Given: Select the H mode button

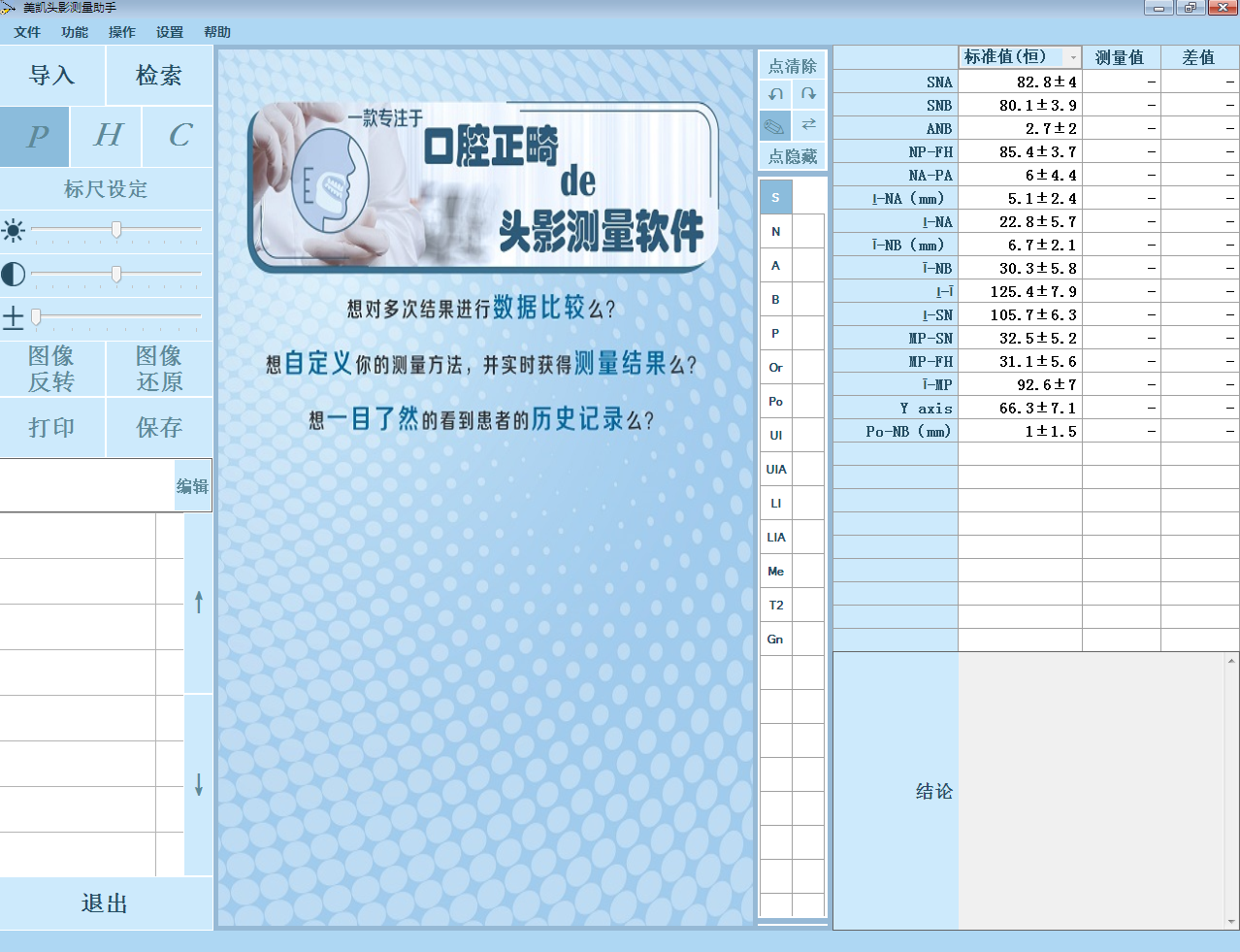Looking at the screenshot, I should [x=107, y=136].
